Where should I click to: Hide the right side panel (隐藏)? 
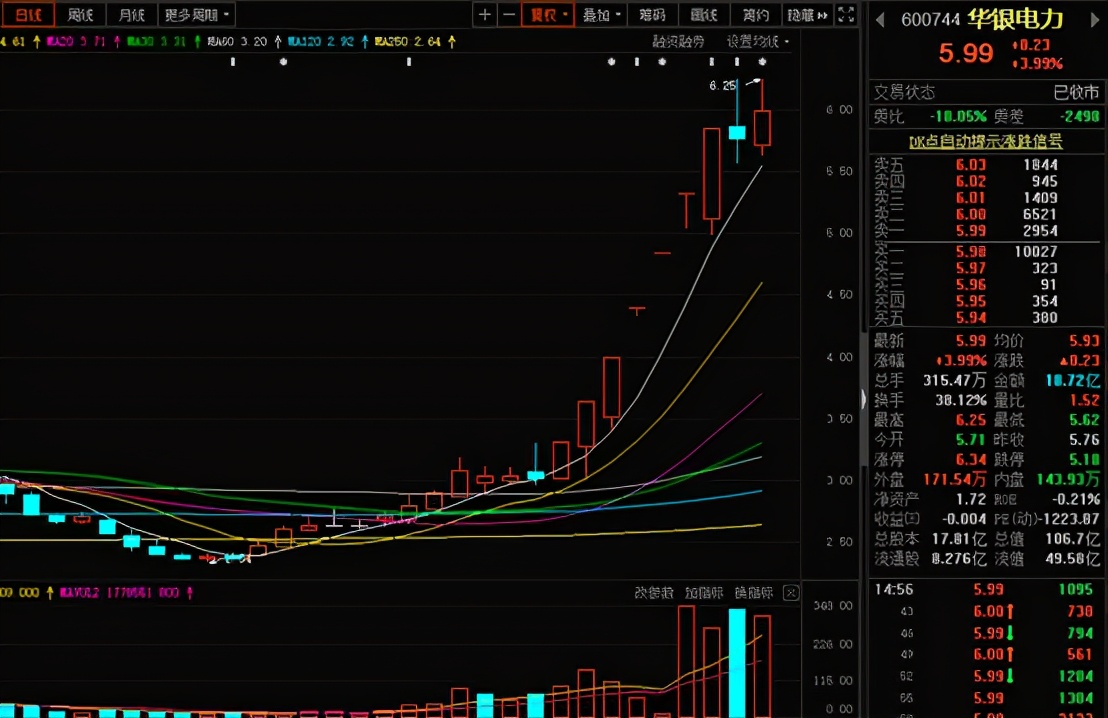[x=807, y=14]
